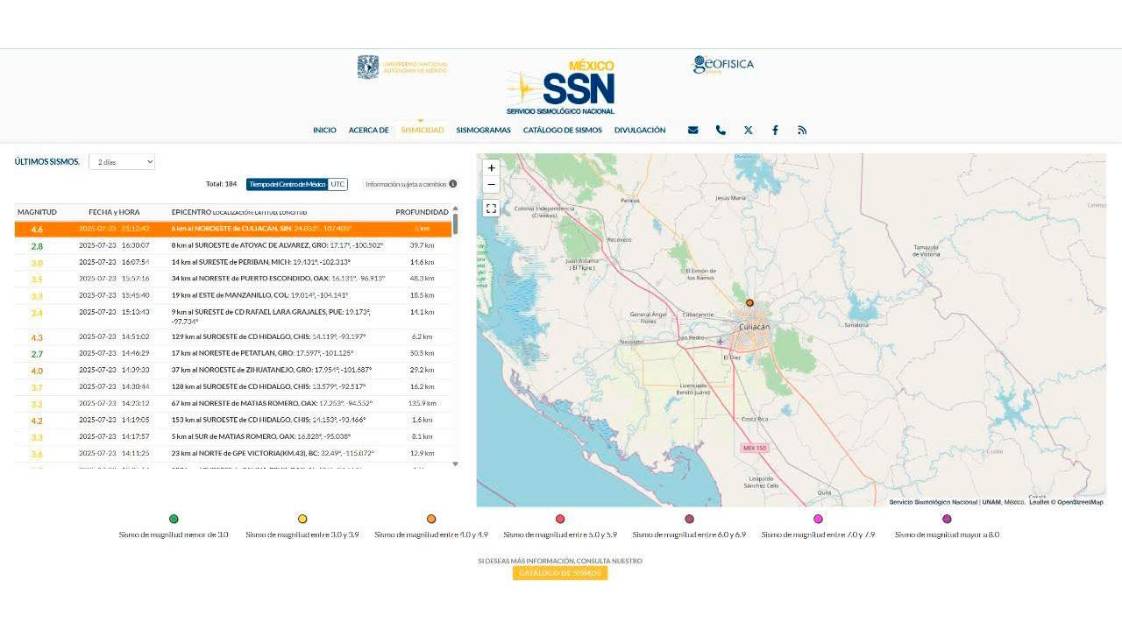Zoom in on the map
This screenshot has height=630, width=1122.
(x=491, y=168)
